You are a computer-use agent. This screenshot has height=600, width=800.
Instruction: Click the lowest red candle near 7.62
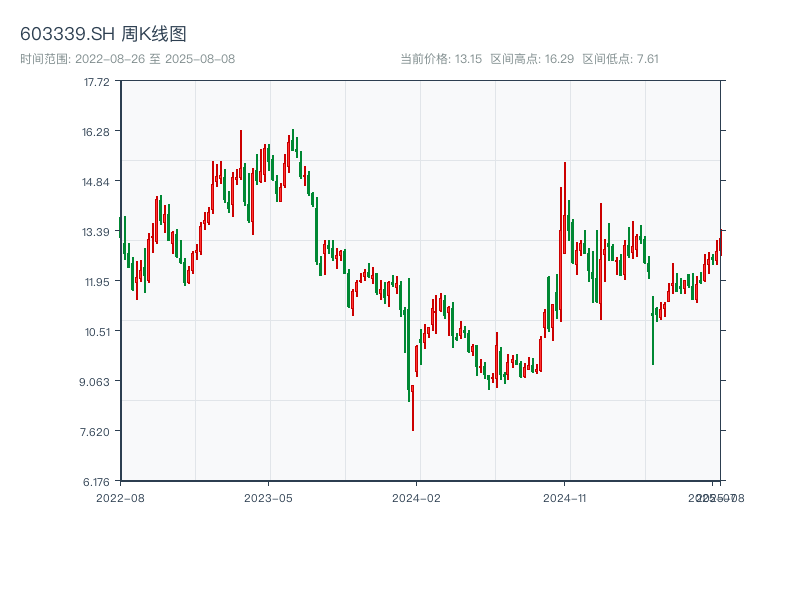412,408
